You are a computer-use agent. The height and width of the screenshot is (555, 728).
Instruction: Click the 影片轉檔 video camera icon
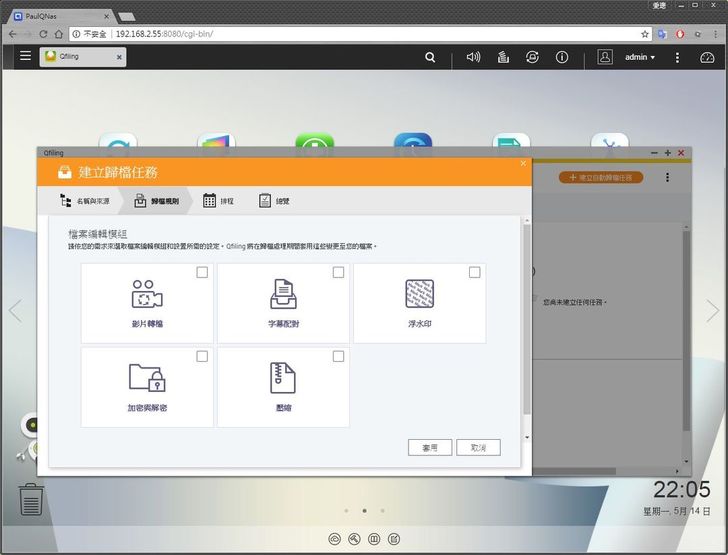[146, 294]
